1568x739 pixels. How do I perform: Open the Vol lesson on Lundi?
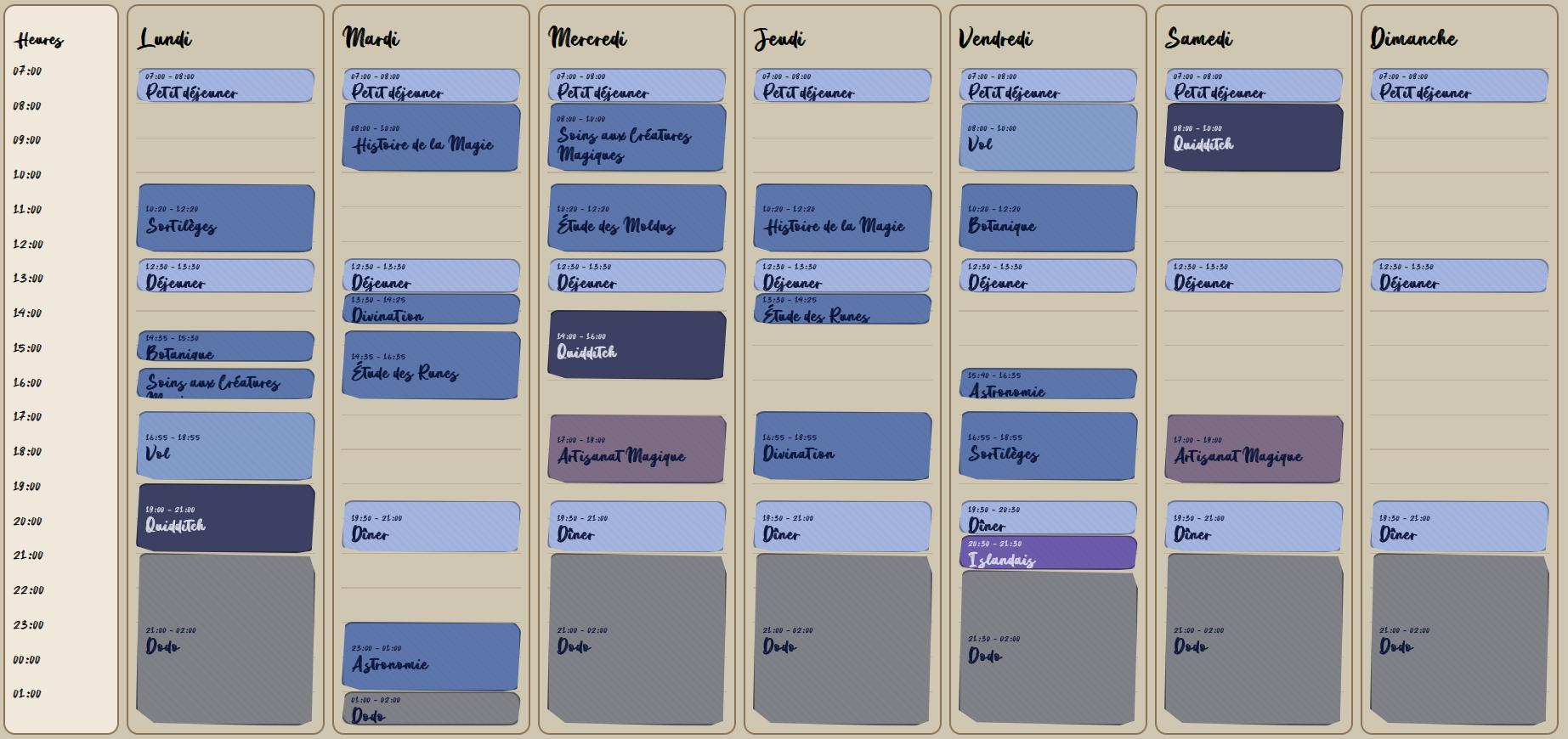(x=225, y=446)
